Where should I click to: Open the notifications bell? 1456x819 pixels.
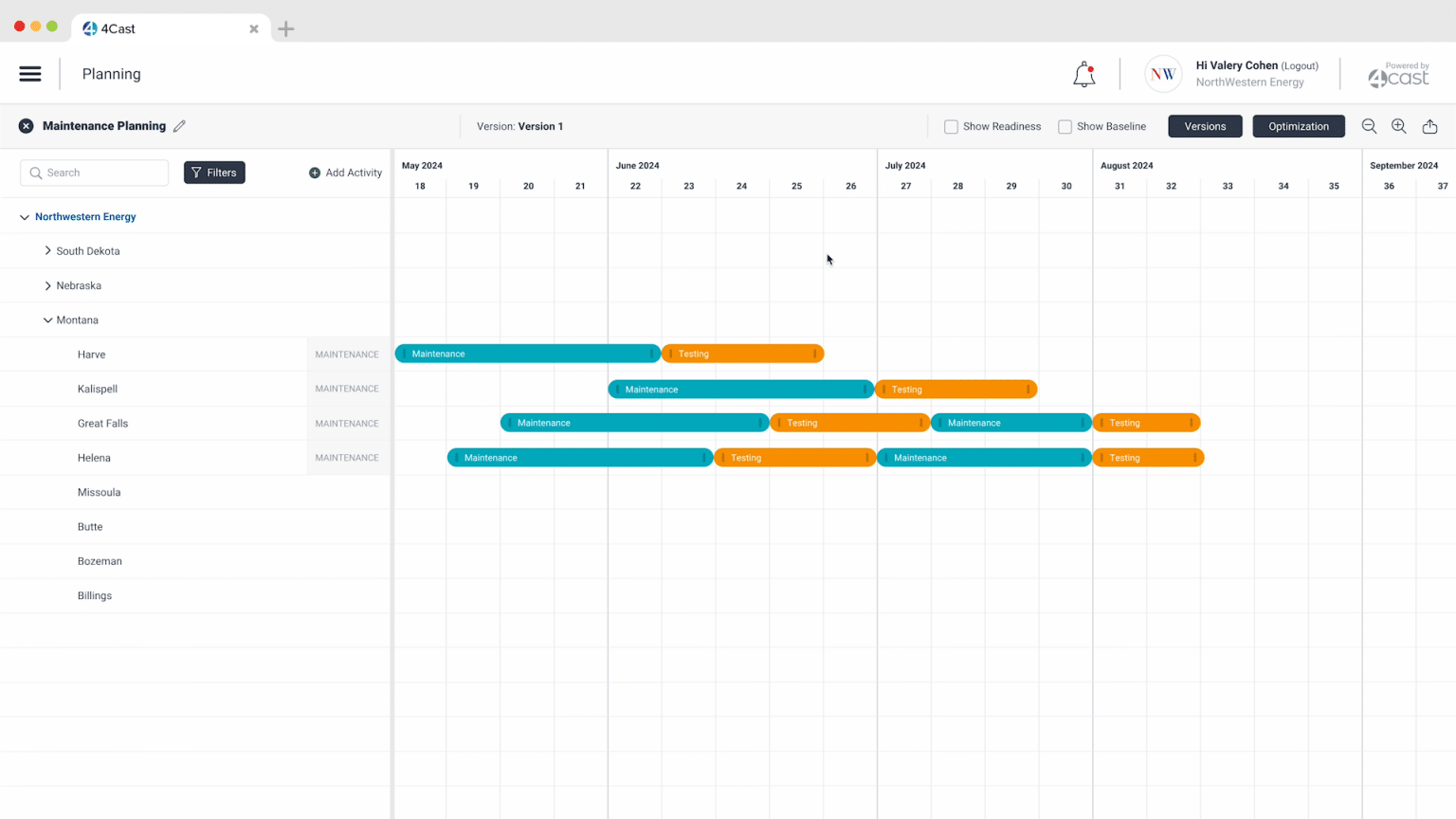click(1083, 75)
